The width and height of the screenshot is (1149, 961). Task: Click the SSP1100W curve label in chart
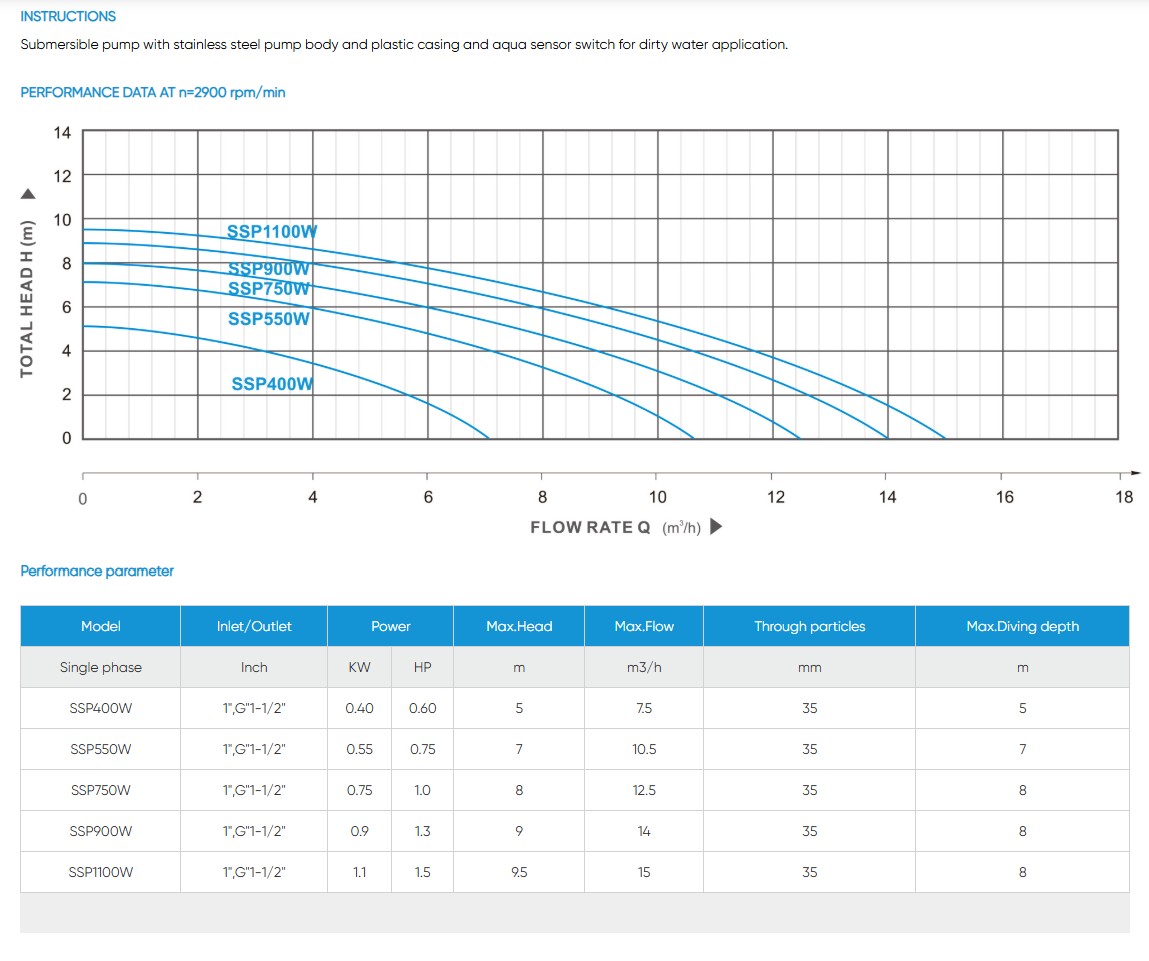[272, 232]
